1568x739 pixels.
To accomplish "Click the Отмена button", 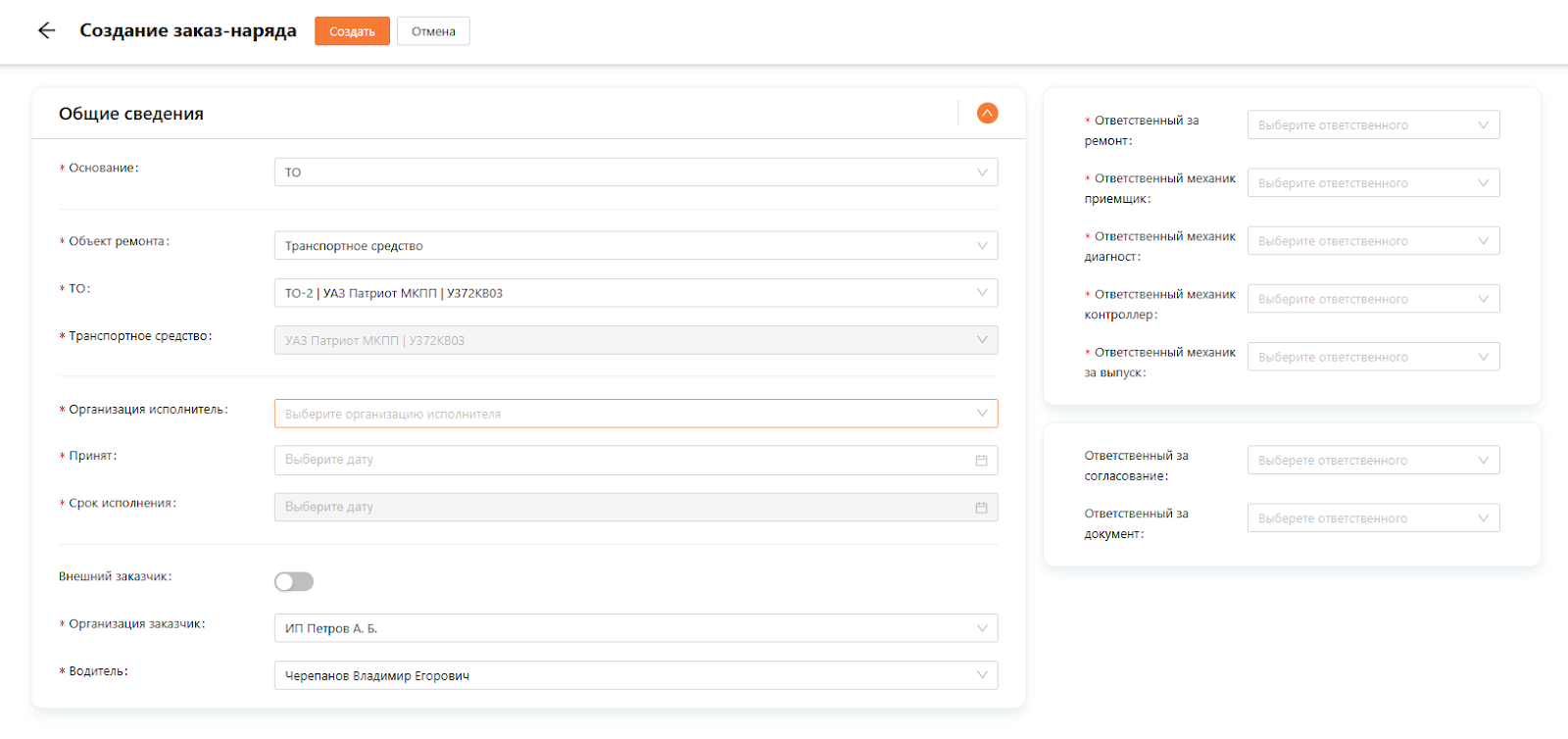I will 433,31.
